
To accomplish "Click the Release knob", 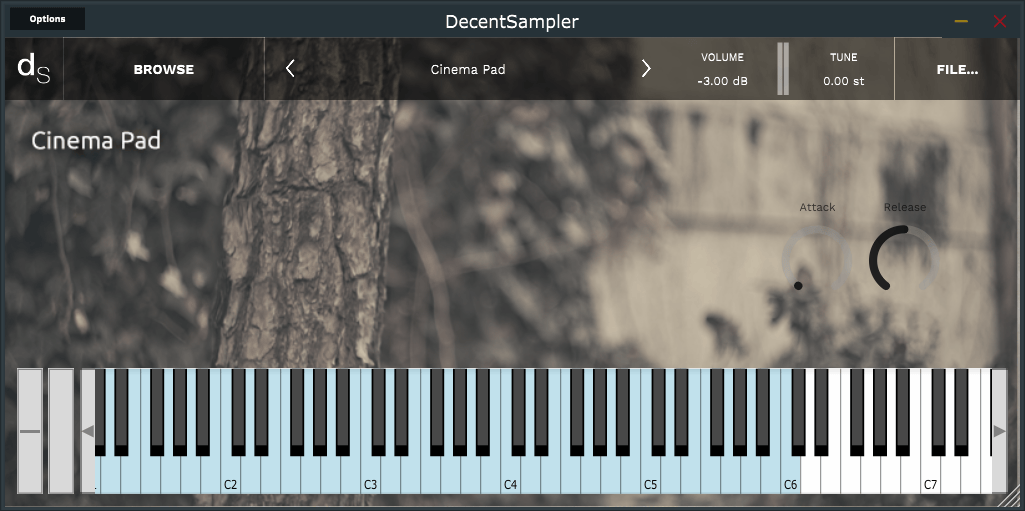I will [904, 259].
